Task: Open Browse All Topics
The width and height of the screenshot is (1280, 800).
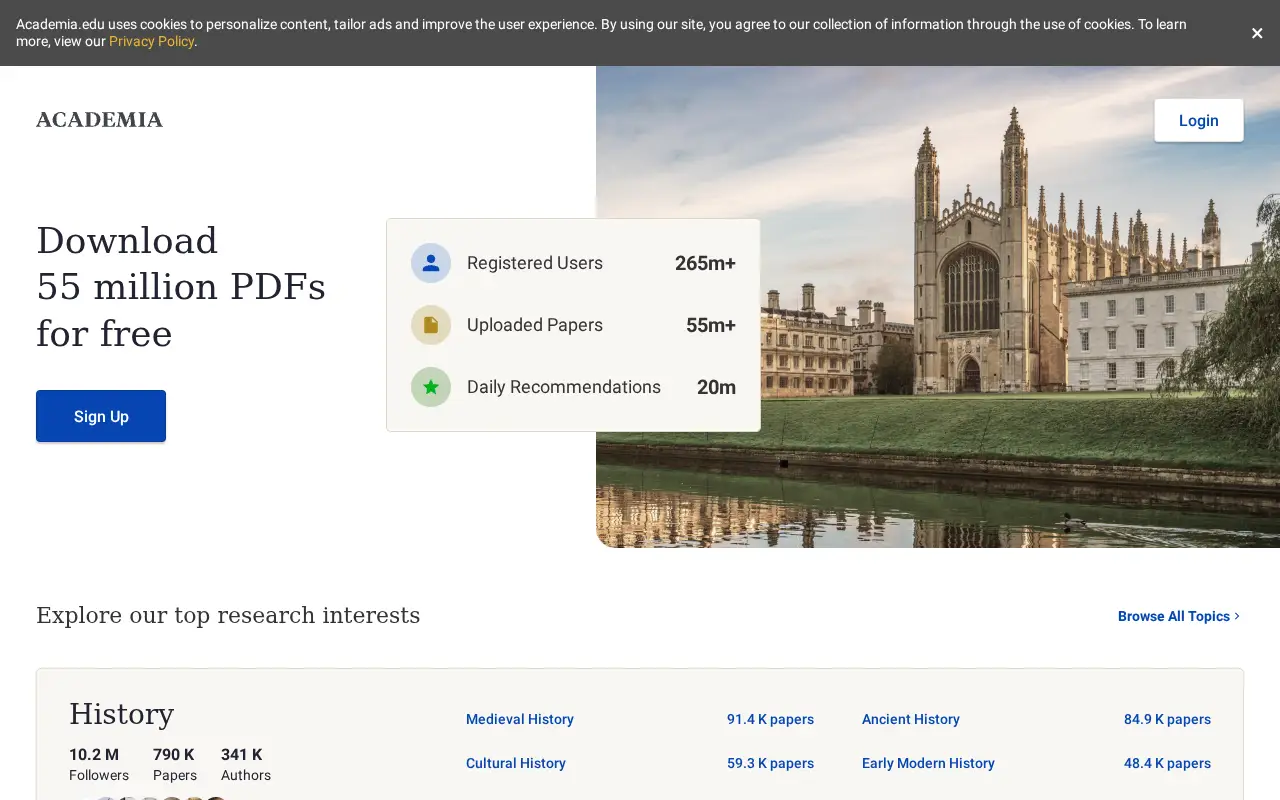Action: [x=1179, y=616]
